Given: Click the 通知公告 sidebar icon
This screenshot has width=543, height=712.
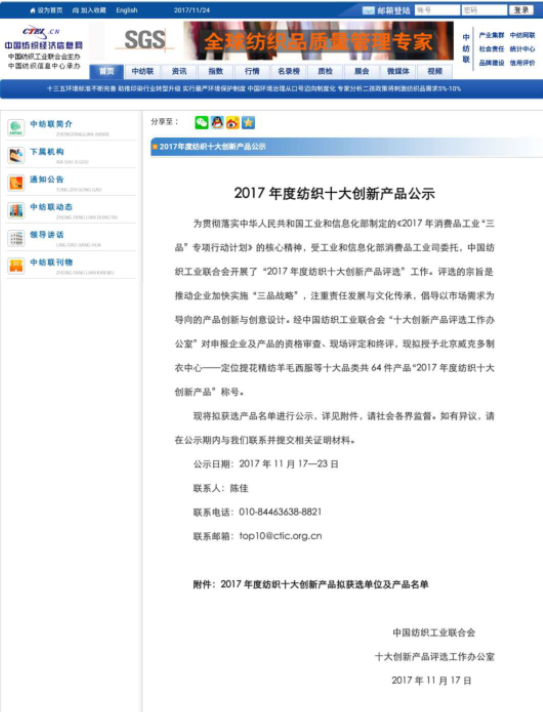Looking at the screenshot, I should [x=16, y=183].
